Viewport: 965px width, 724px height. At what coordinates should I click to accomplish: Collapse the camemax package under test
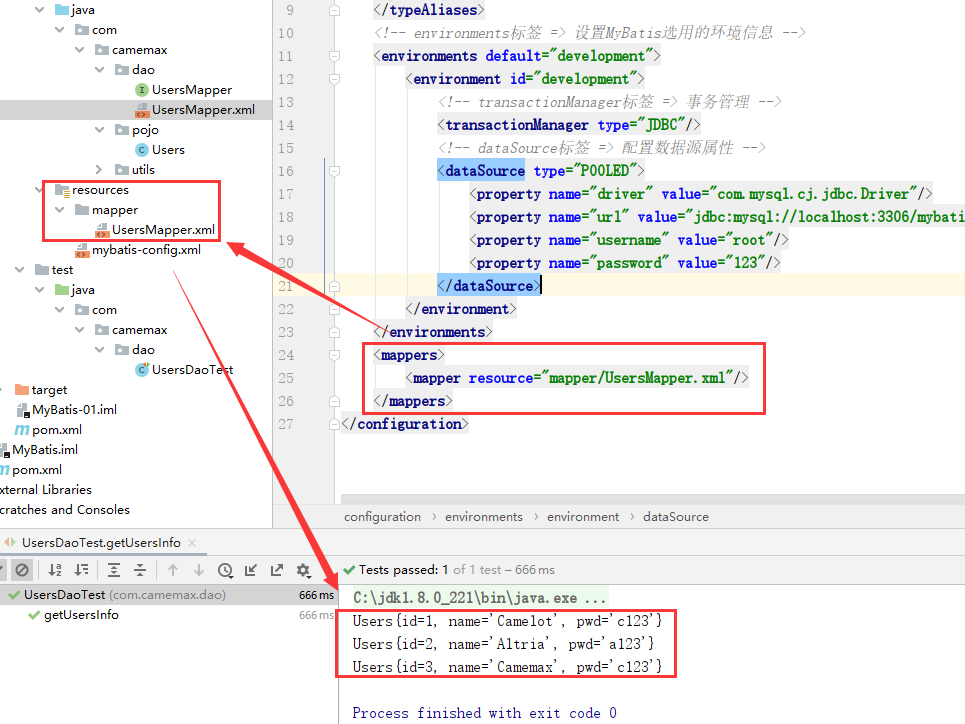tap(80, 330)
